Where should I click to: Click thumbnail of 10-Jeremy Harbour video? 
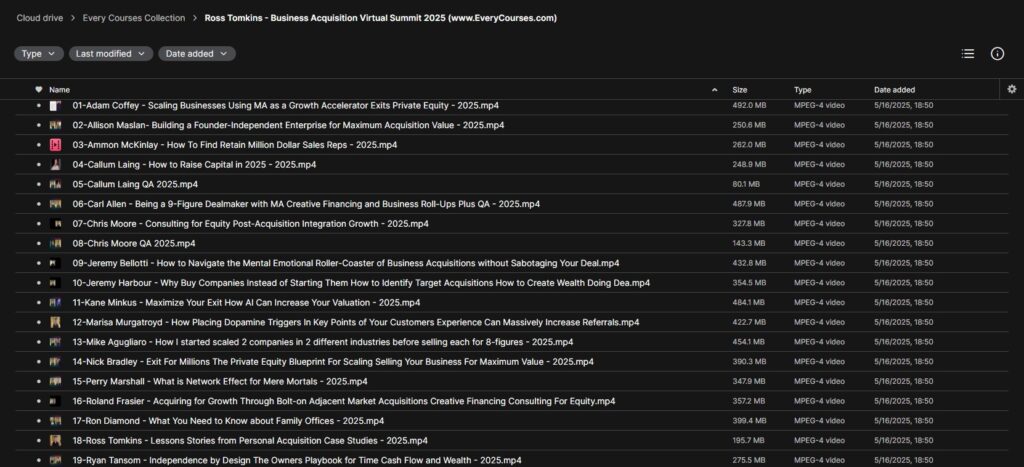tap(56, 283)
